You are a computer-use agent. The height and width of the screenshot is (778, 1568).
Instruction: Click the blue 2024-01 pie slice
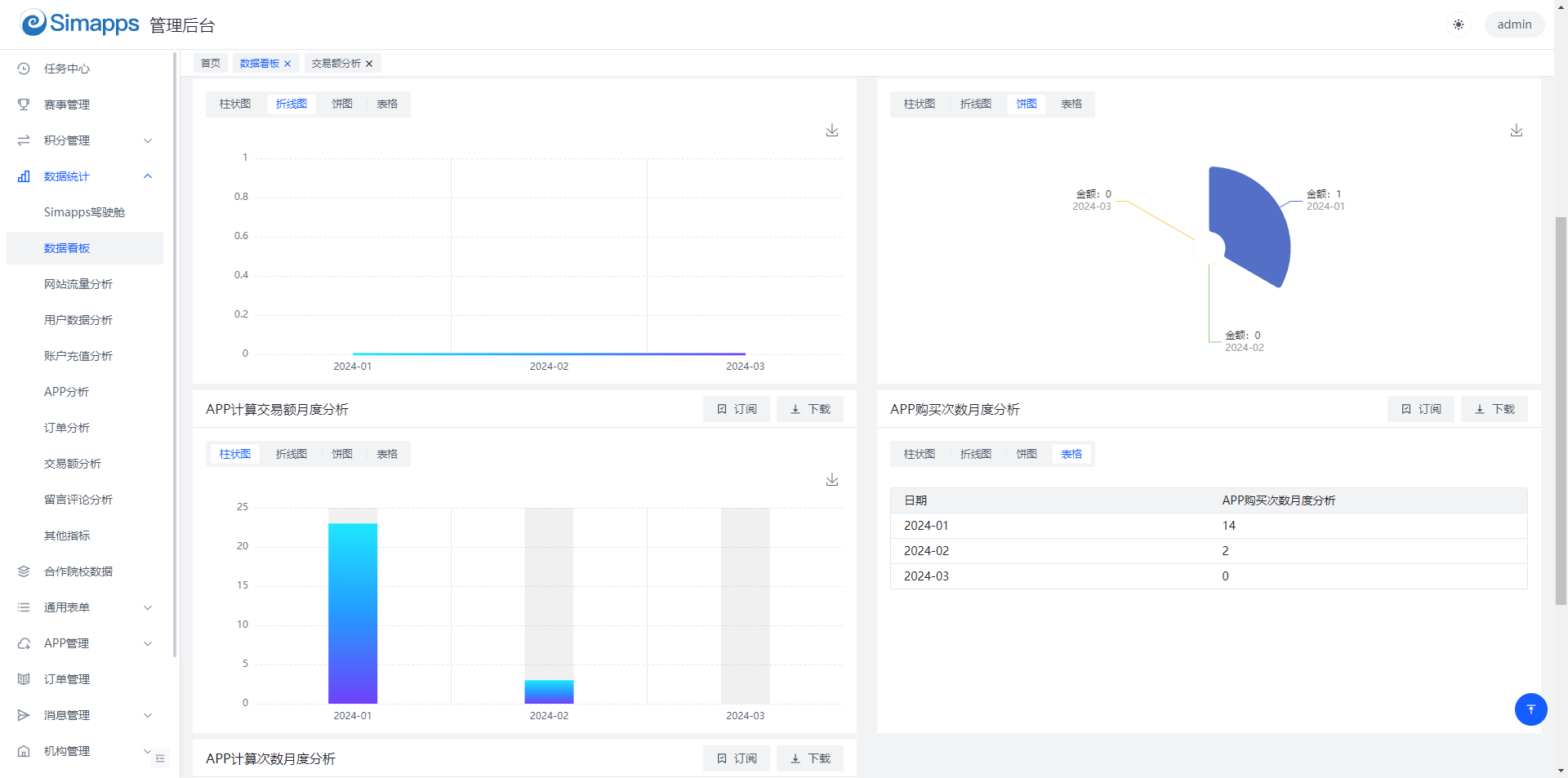[1254, 222]
